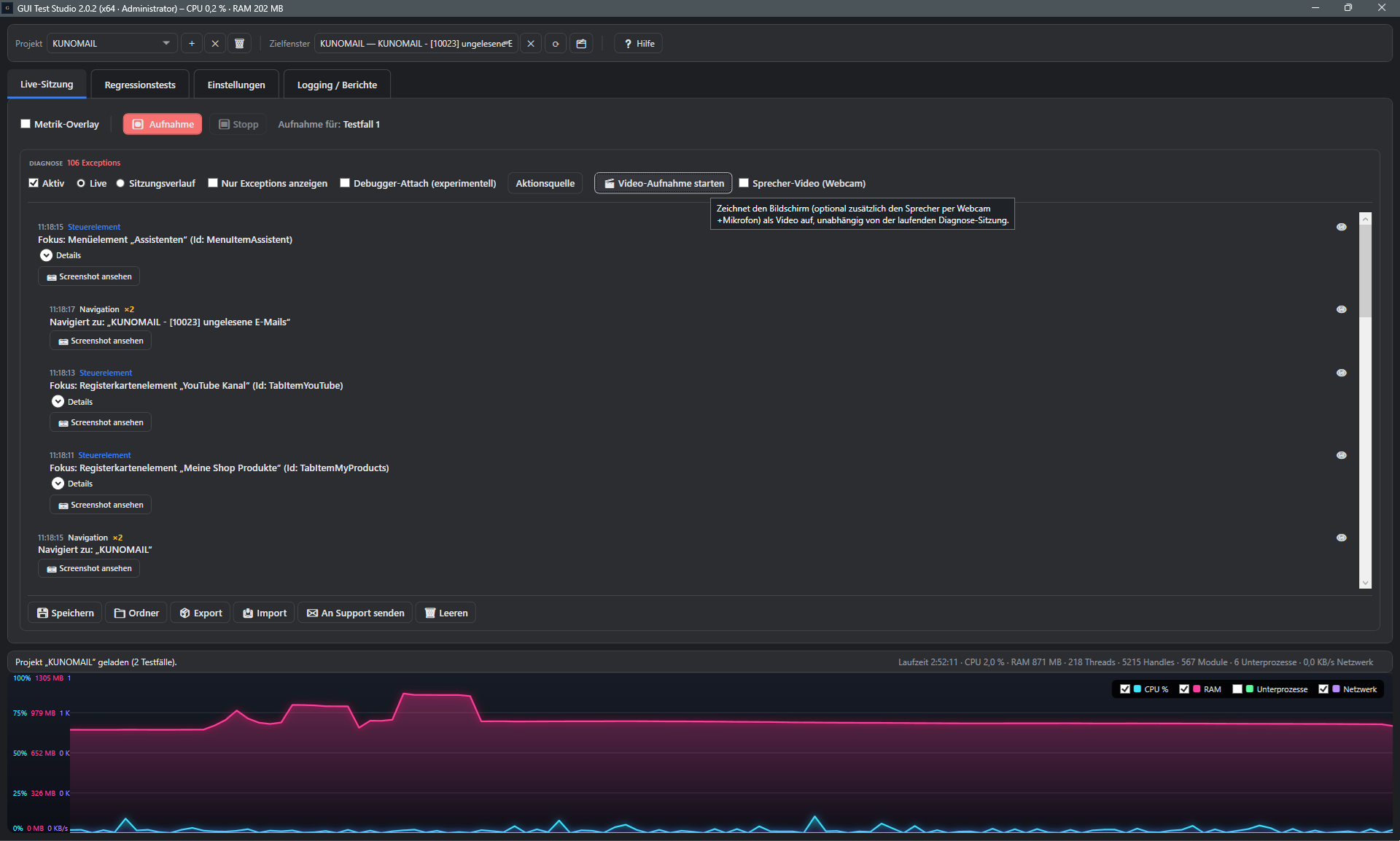
Task: Check Nur Exceptions anzeigen
Action: [213, 183]
